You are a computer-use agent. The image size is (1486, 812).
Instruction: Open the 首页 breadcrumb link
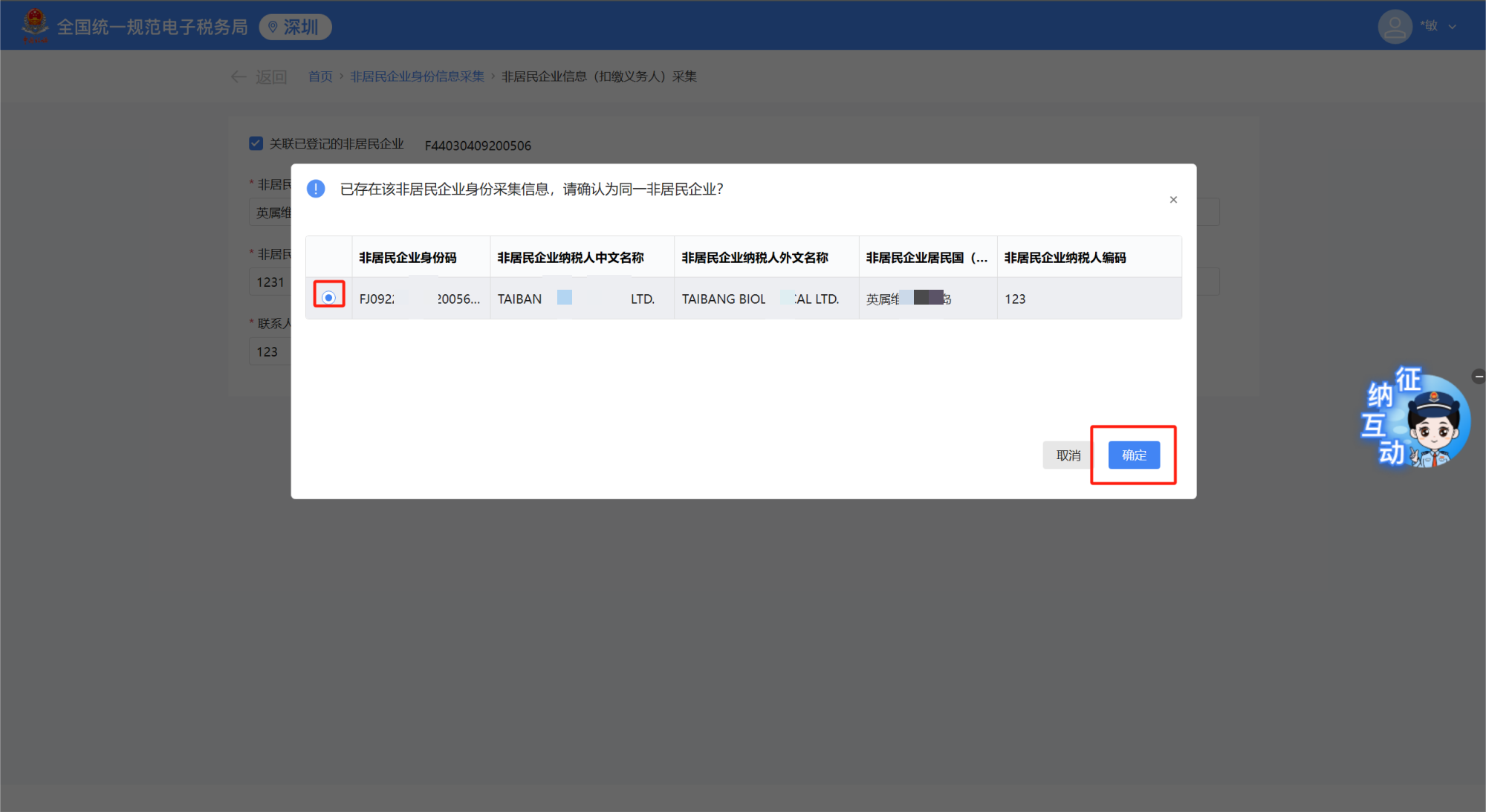pyautogui.click(x=320, y=77)
